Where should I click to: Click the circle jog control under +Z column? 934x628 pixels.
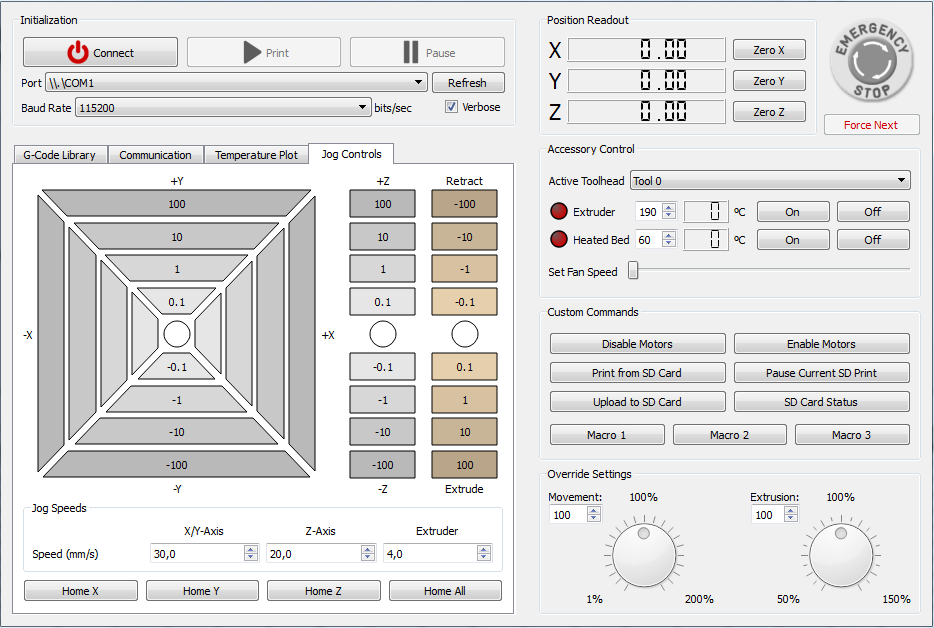tap(382, 333)
